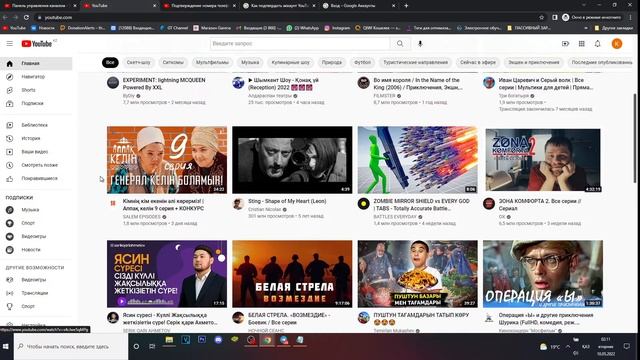Select the Сейчас в эфире filter chip
The height and width of the screenshot is (360, 640).
[x=478, y=62]
